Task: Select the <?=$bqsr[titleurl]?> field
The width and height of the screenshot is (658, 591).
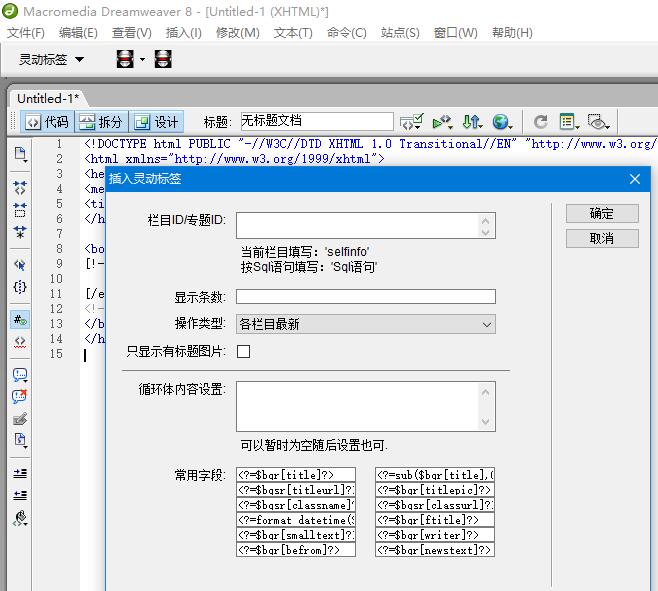Action: coord(296,490)
